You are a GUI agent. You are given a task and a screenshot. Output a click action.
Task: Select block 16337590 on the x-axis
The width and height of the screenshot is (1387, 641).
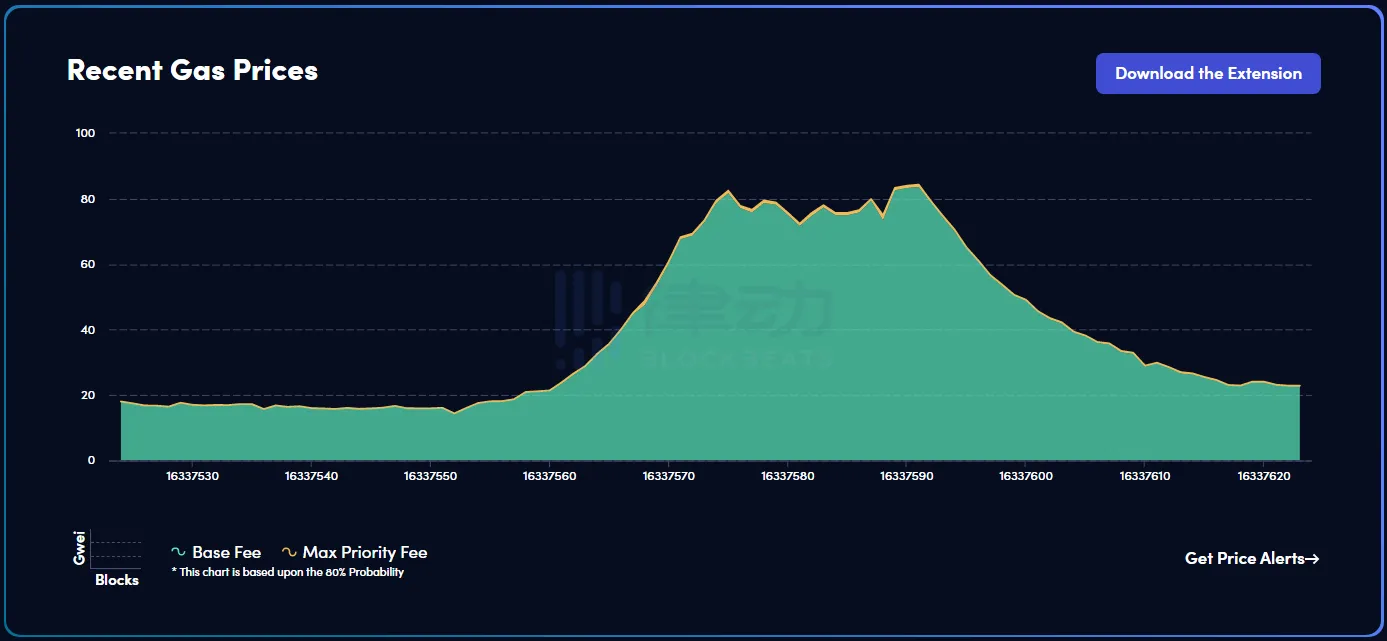click(x=907, y=477)
